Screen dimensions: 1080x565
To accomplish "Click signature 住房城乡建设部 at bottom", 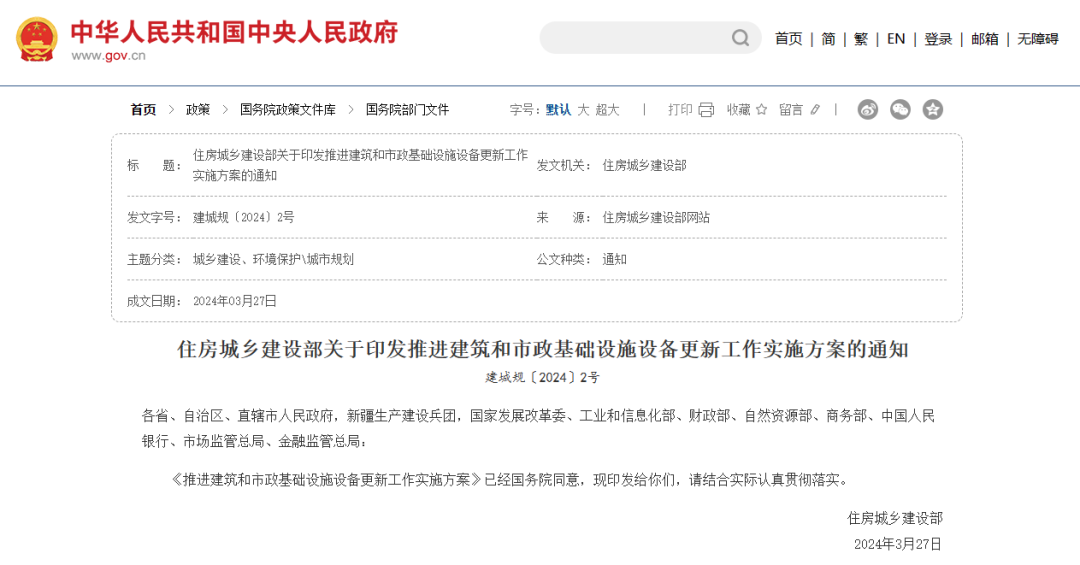I will point(895,518).
